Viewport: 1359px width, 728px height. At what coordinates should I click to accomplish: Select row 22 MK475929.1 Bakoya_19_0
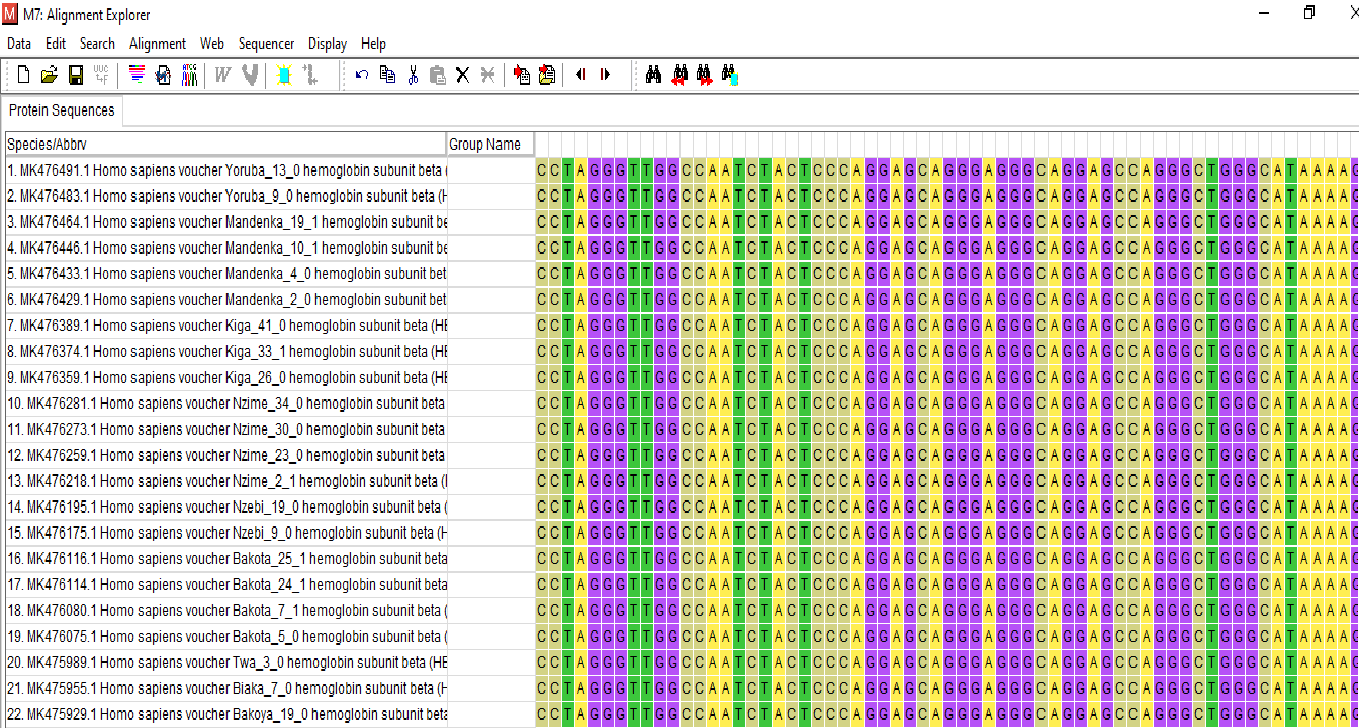pos(226,715)
